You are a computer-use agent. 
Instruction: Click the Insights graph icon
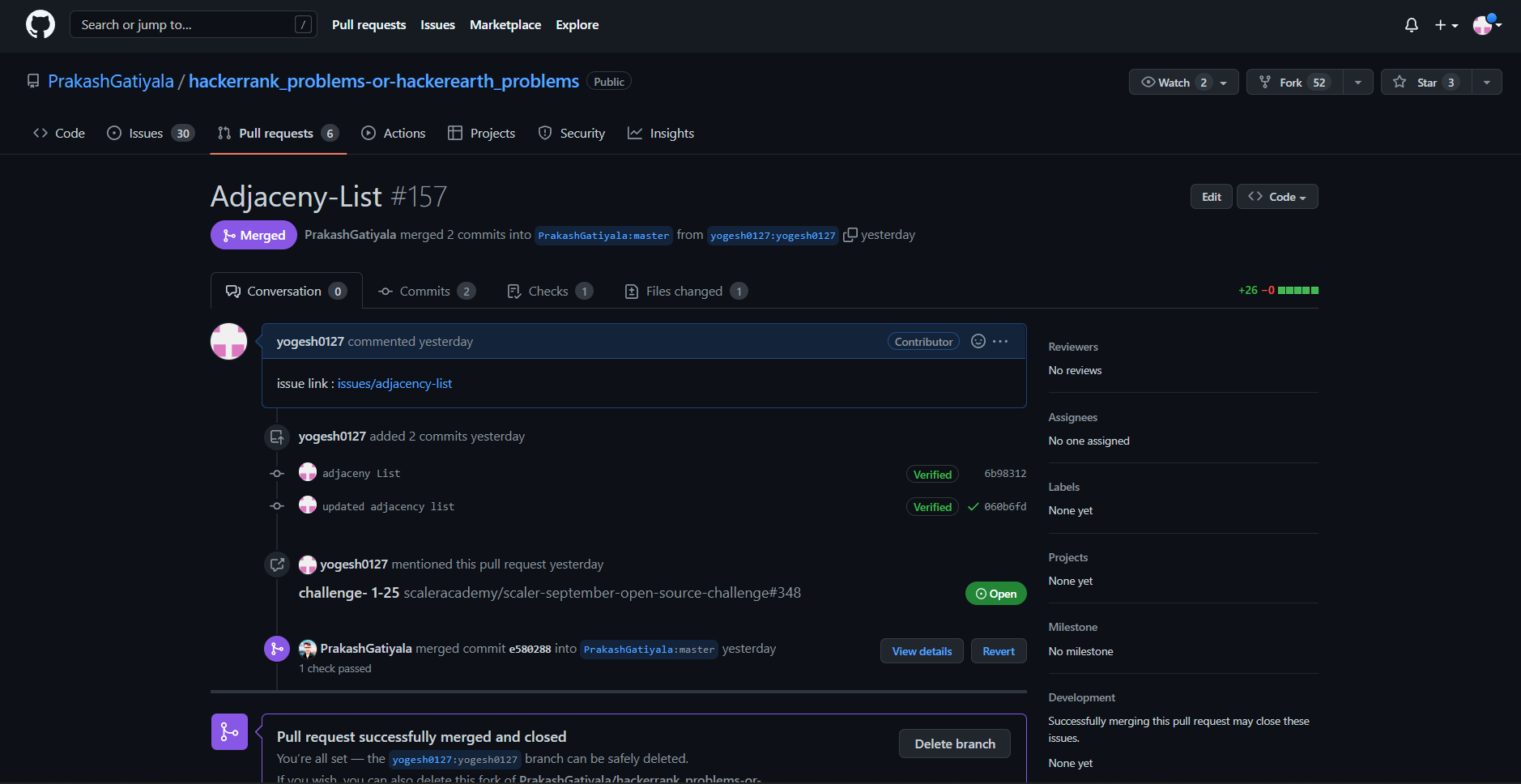(635, 133)
